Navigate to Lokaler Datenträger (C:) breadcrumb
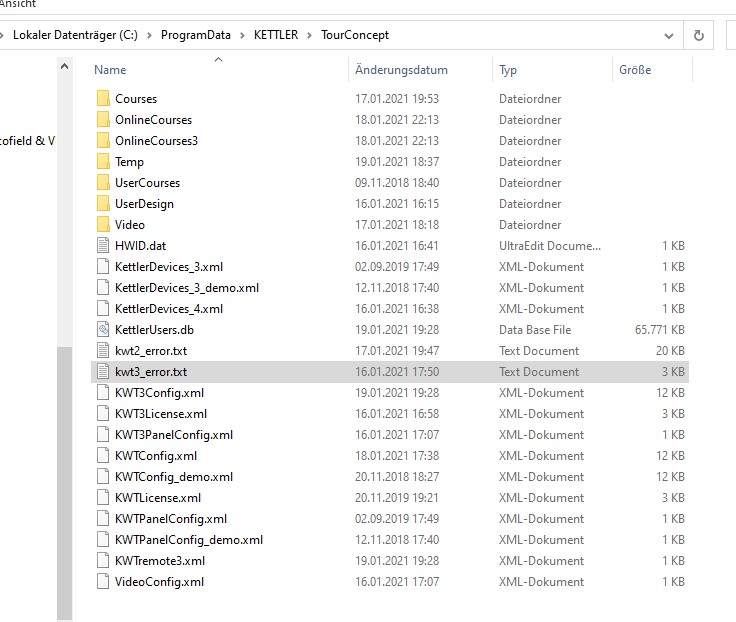 point(75,35)
